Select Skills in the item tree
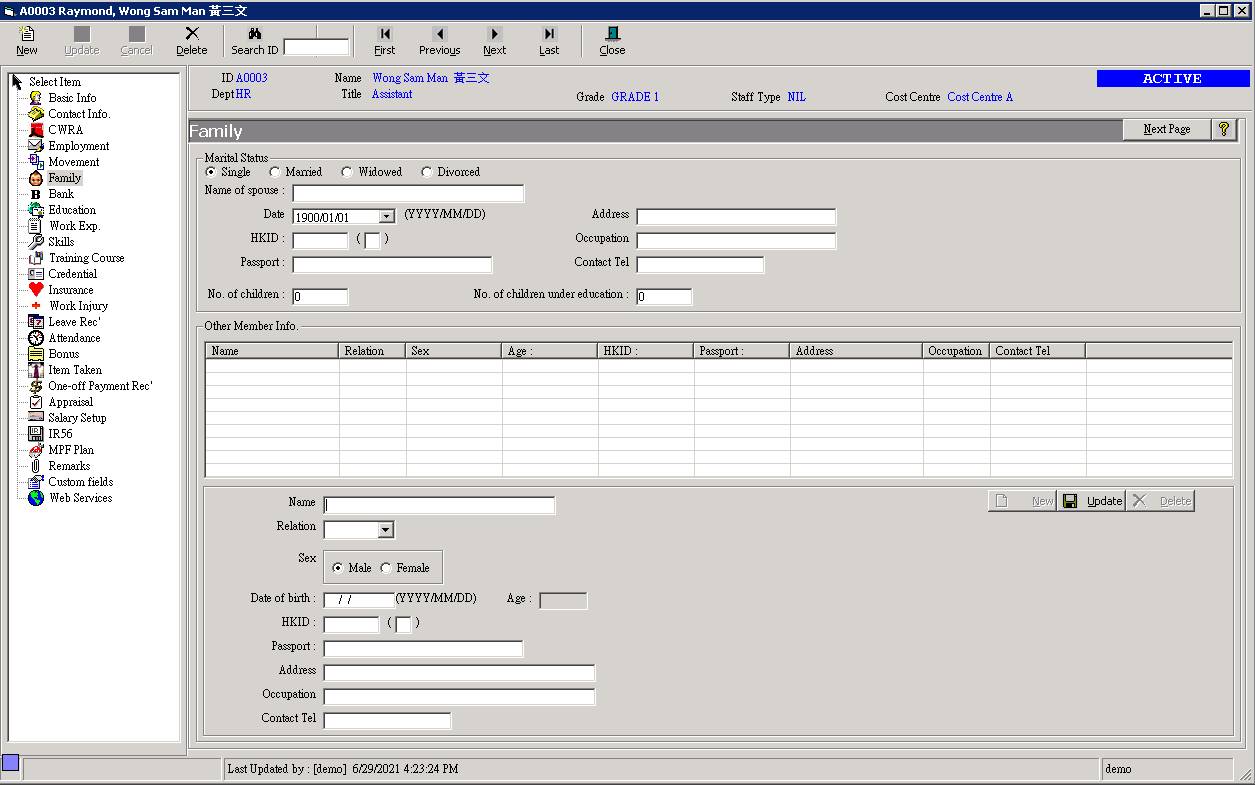Screen dimensions: 1255x785 click(61, 242)
